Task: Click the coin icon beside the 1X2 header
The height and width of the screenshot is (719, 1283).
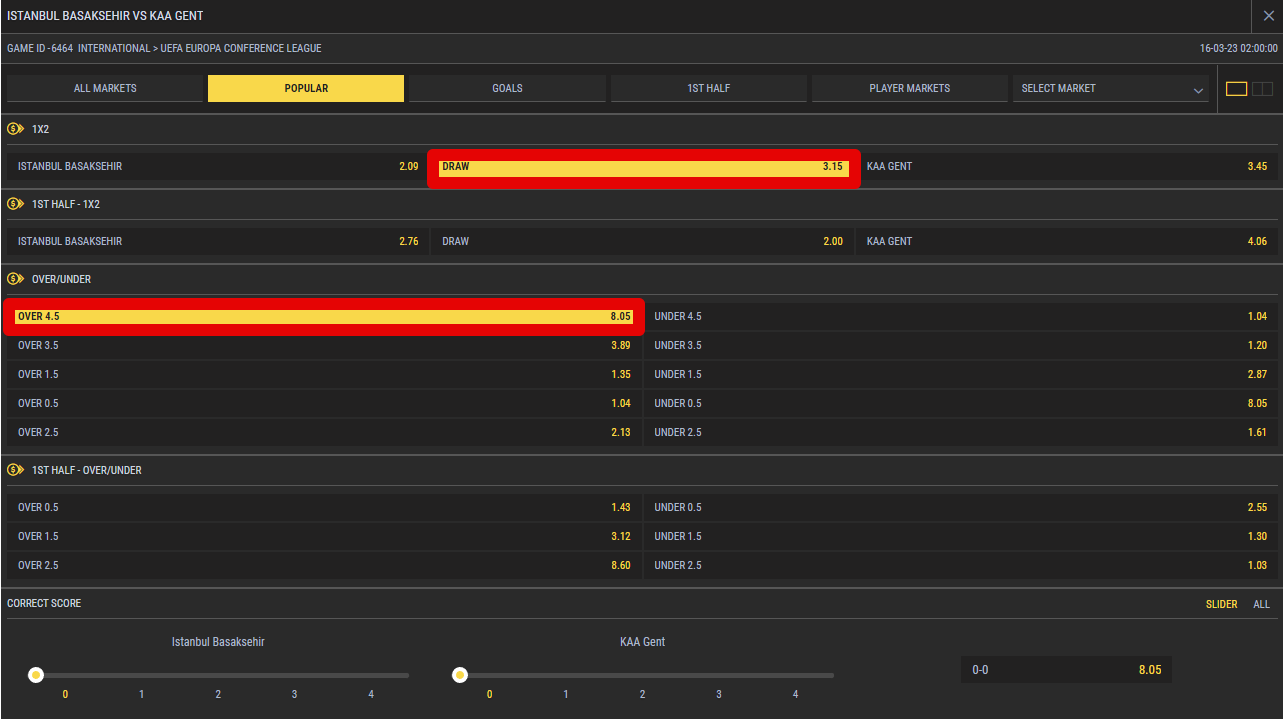Action: (15, 129)
